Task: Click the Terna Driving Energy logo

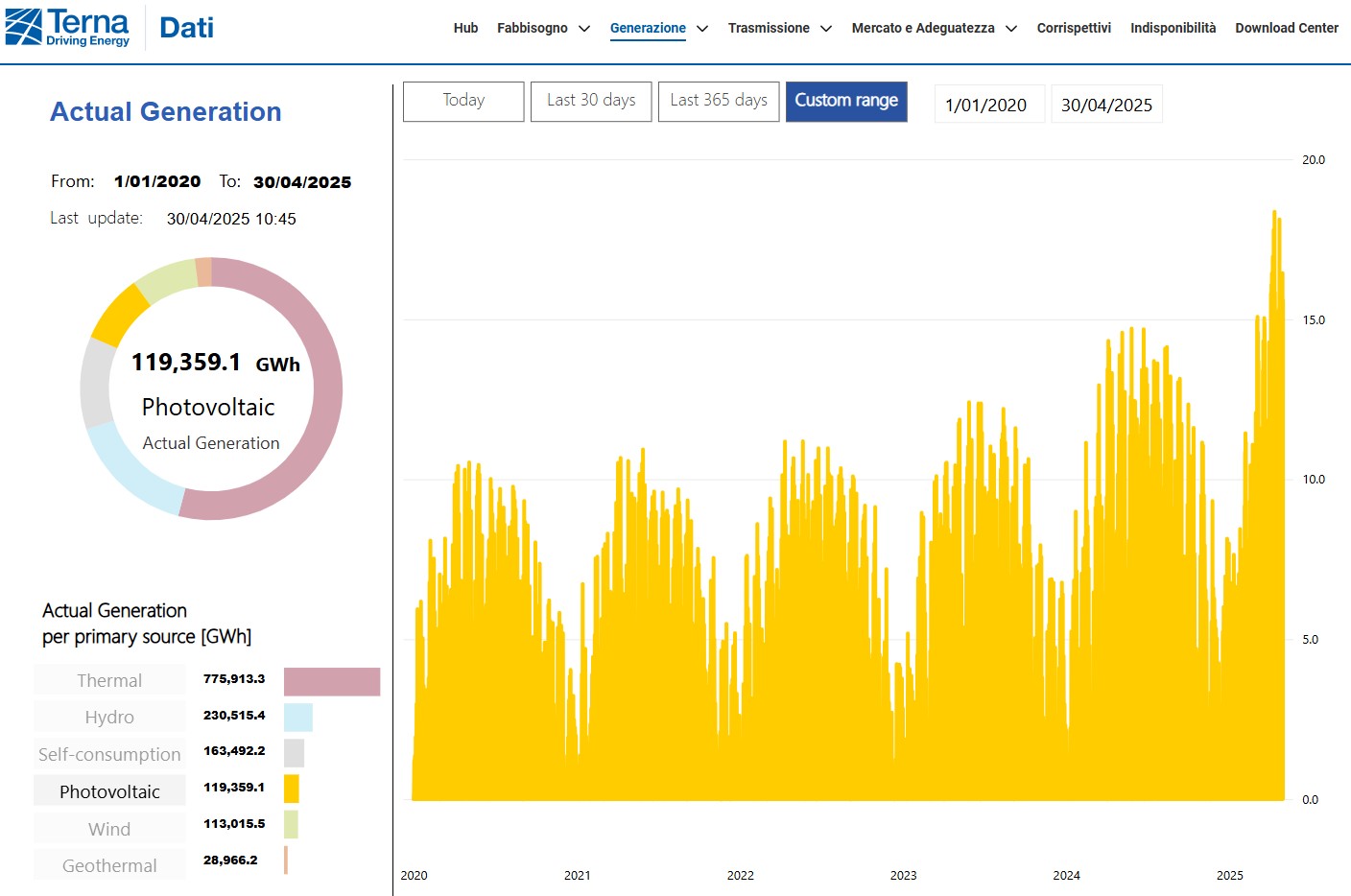Action: tap(67, 27)
